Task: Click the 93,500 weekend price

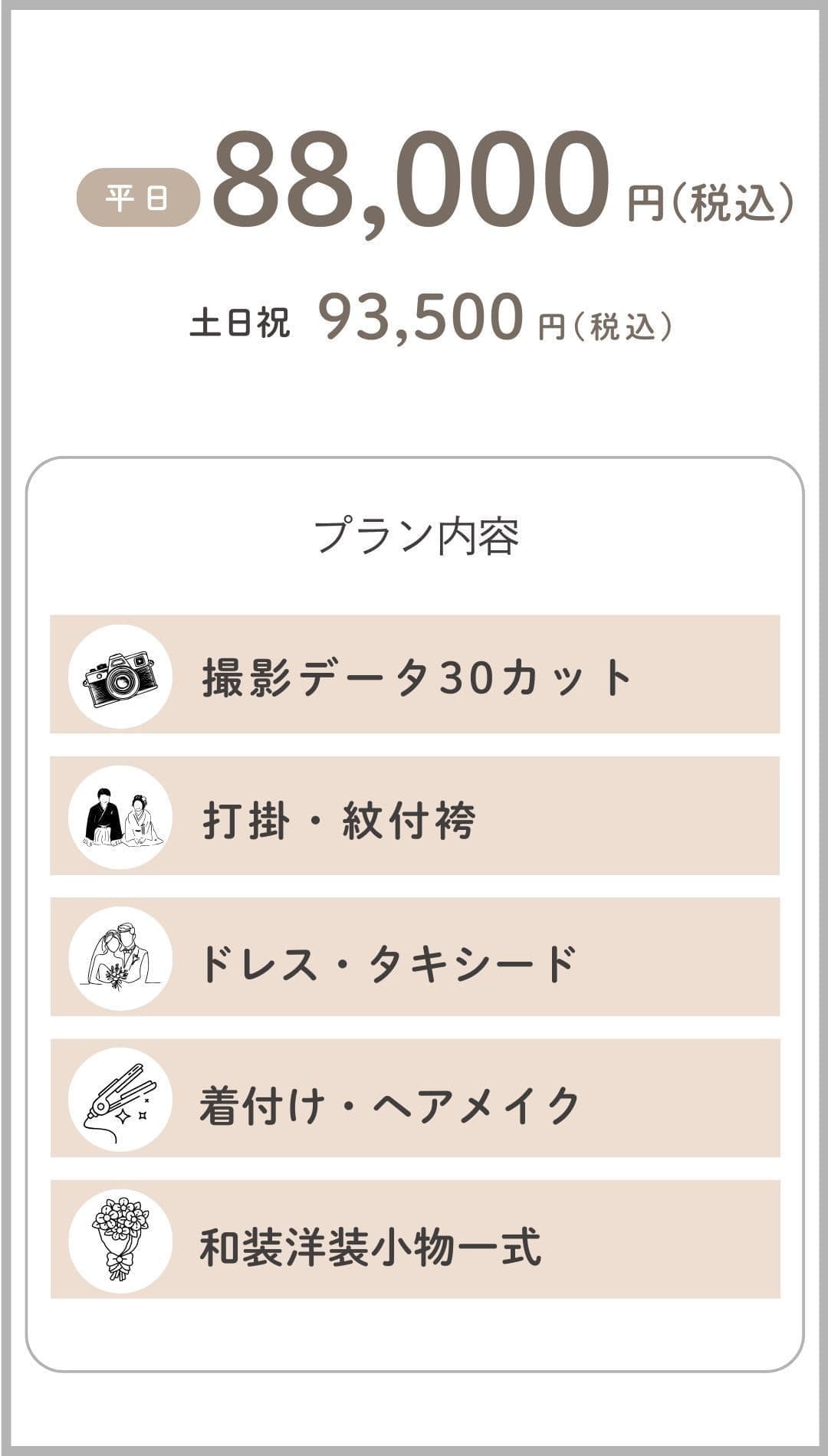Action: (420, 317)
